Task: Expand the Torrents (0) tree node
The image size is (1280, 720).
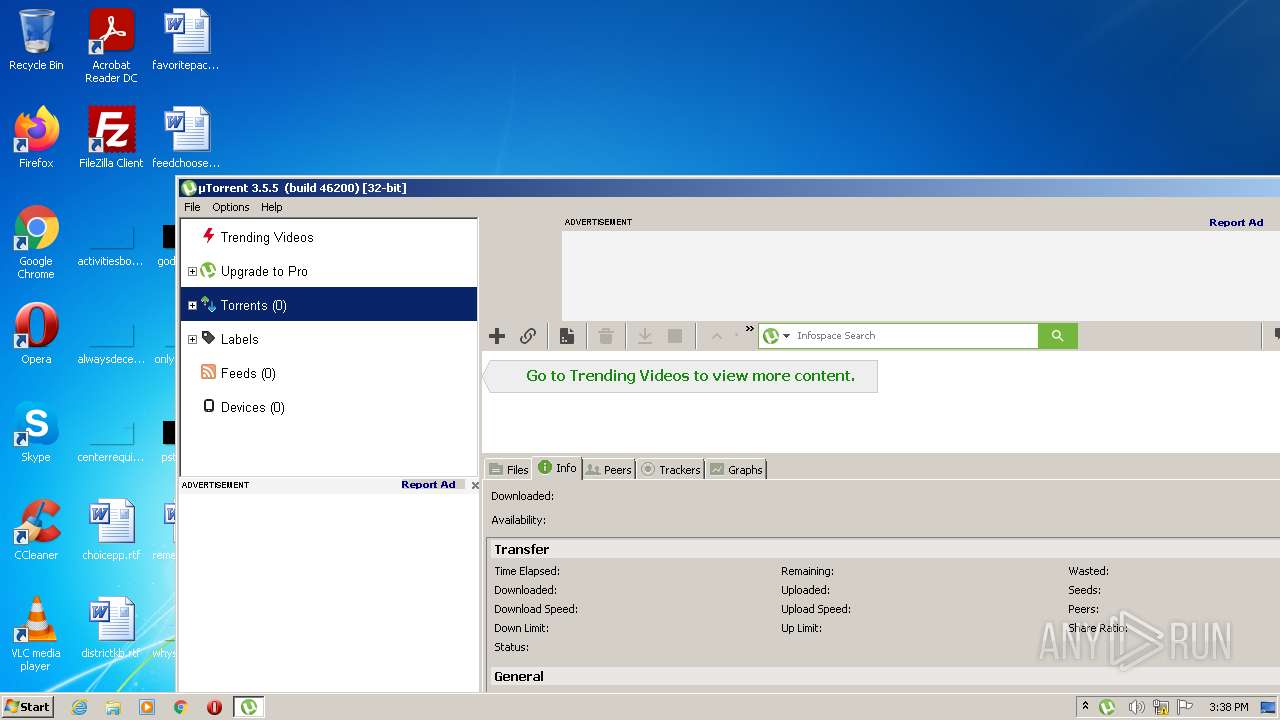Action: pos(192,305)
